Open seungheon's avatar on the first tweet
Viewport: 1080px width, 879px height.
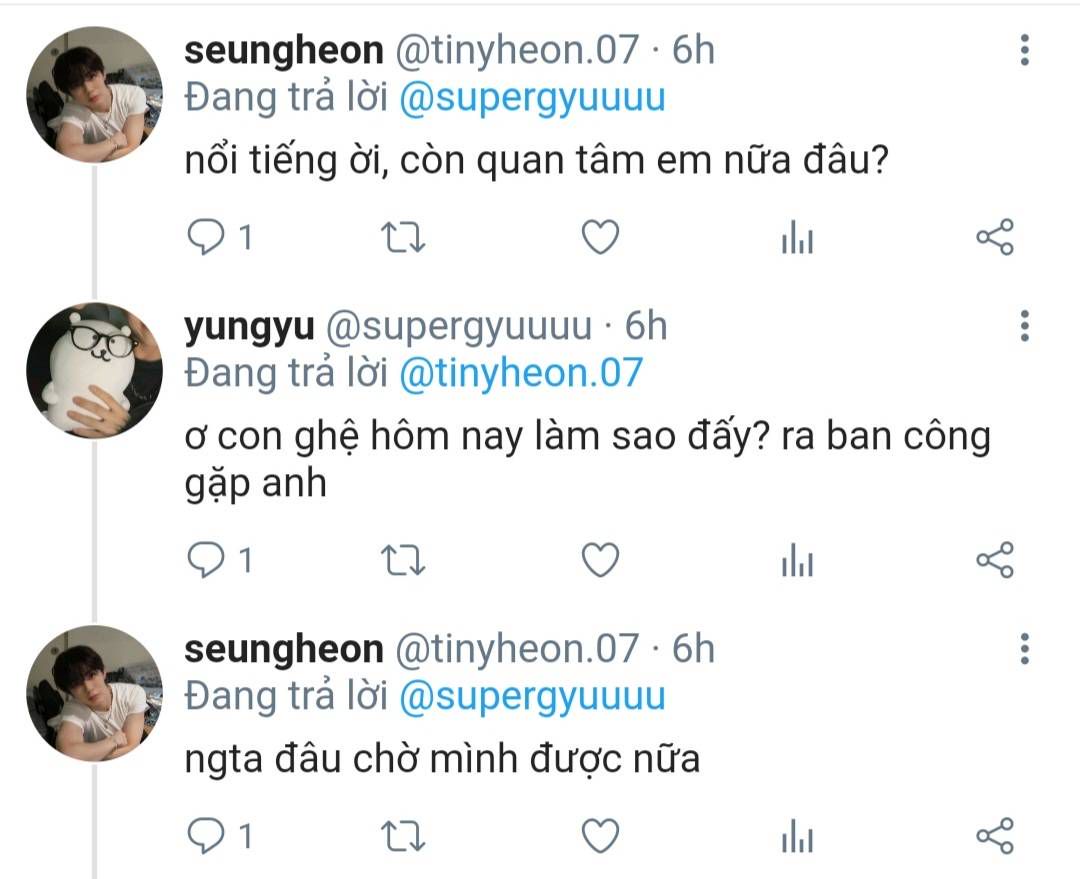click(x=94, y=95)
